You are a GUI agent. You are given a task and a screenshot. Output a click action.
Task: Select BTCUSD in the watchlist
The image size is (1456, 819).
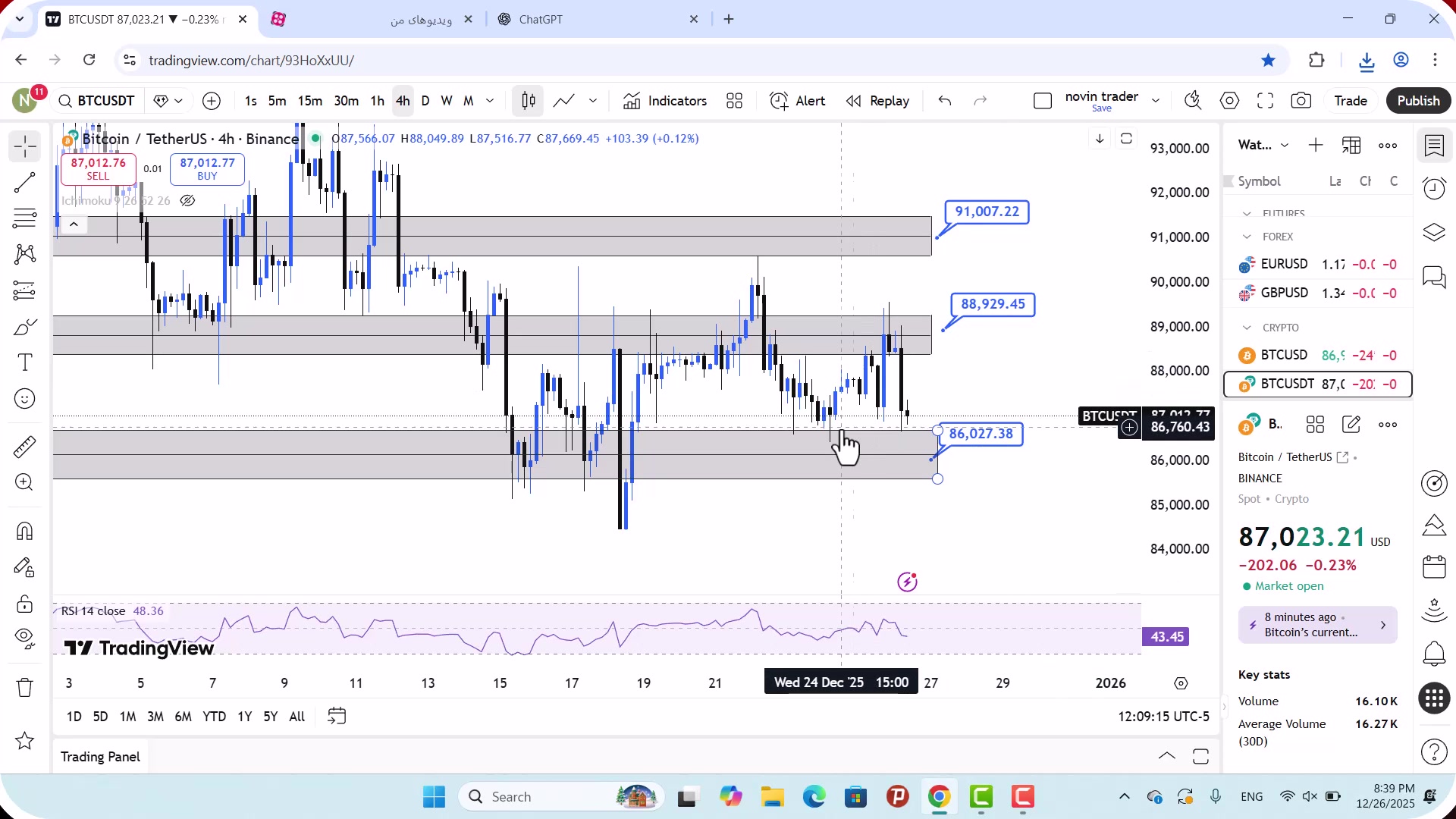coord(1318,356)
